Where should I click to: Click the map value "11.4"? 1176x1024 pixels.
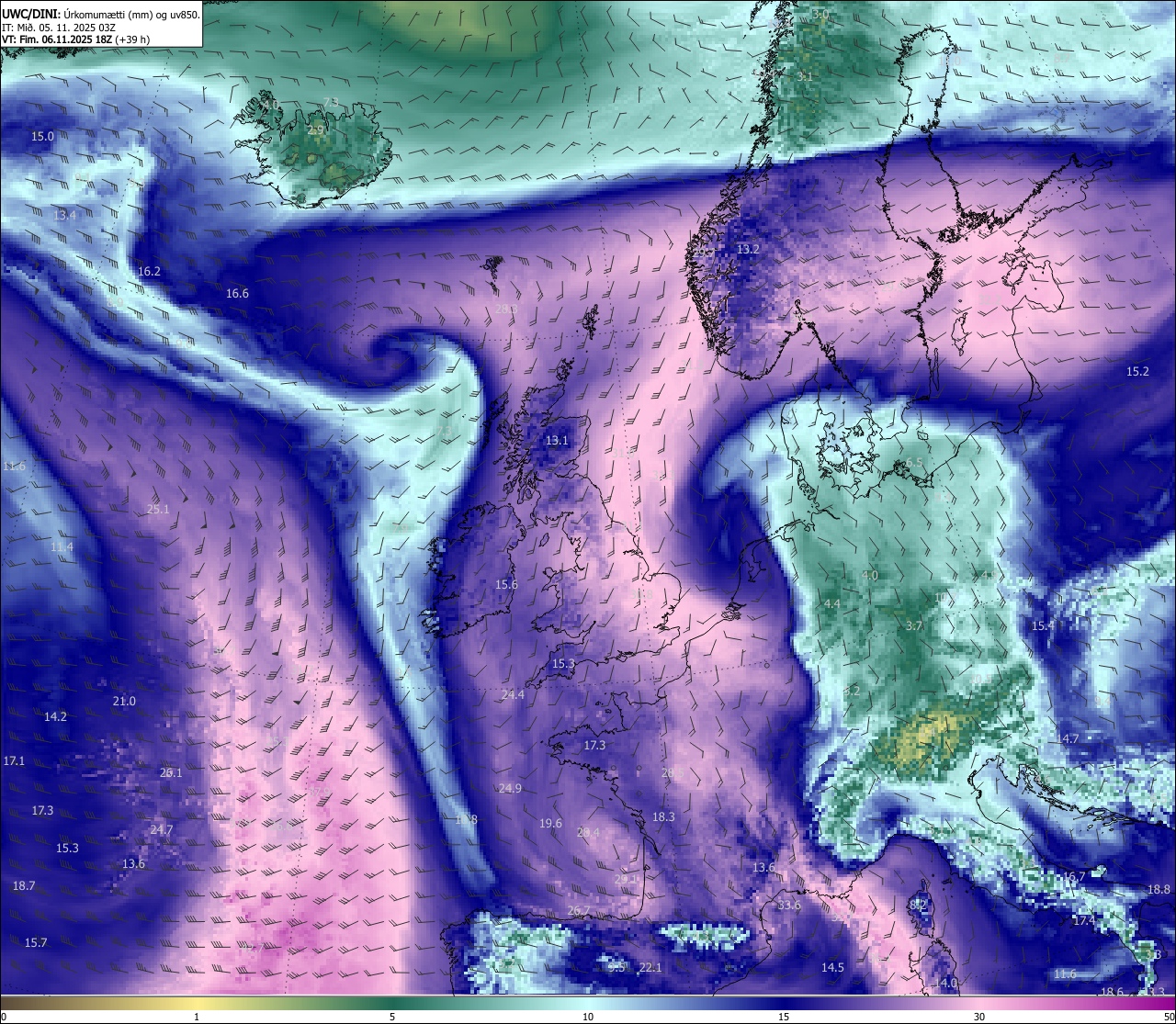pyautogui.click(x=62, y=546)
